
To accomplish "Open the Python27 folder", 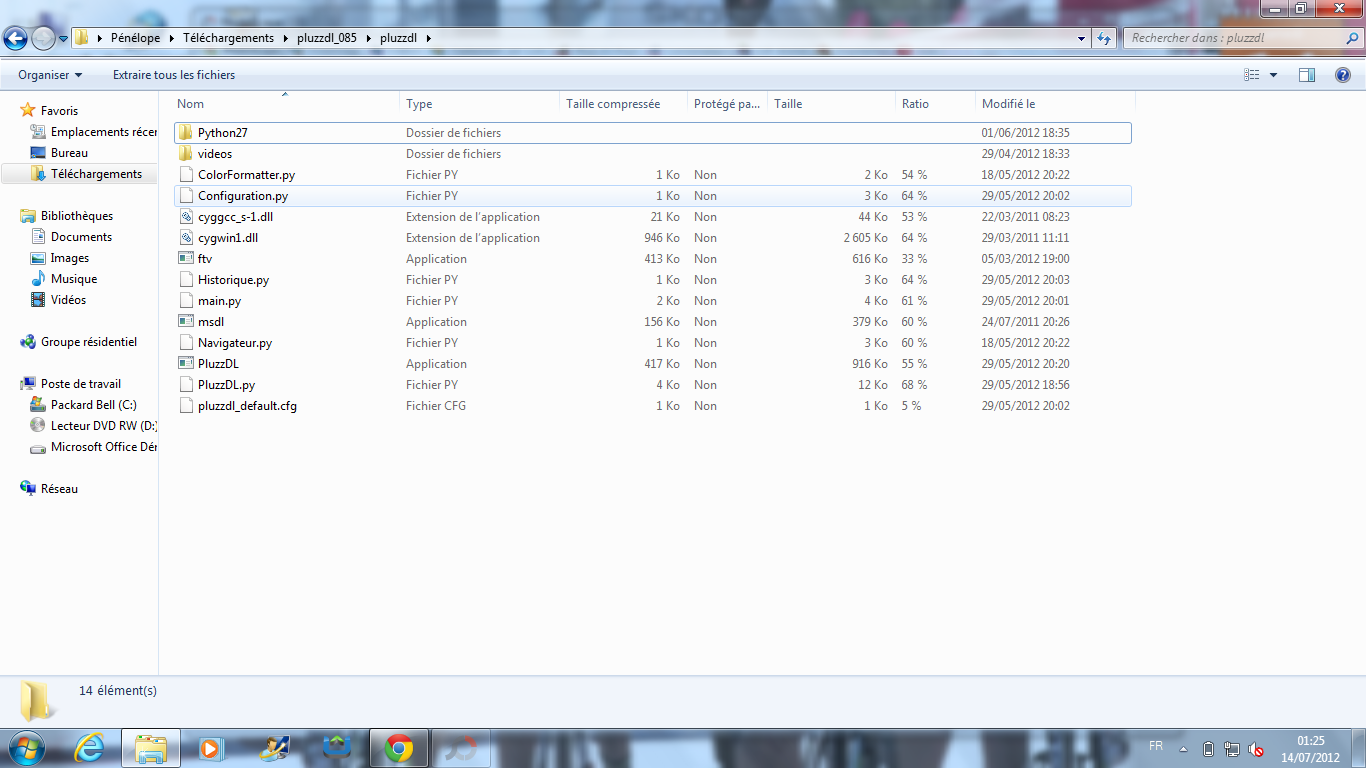I will (222, 133).
